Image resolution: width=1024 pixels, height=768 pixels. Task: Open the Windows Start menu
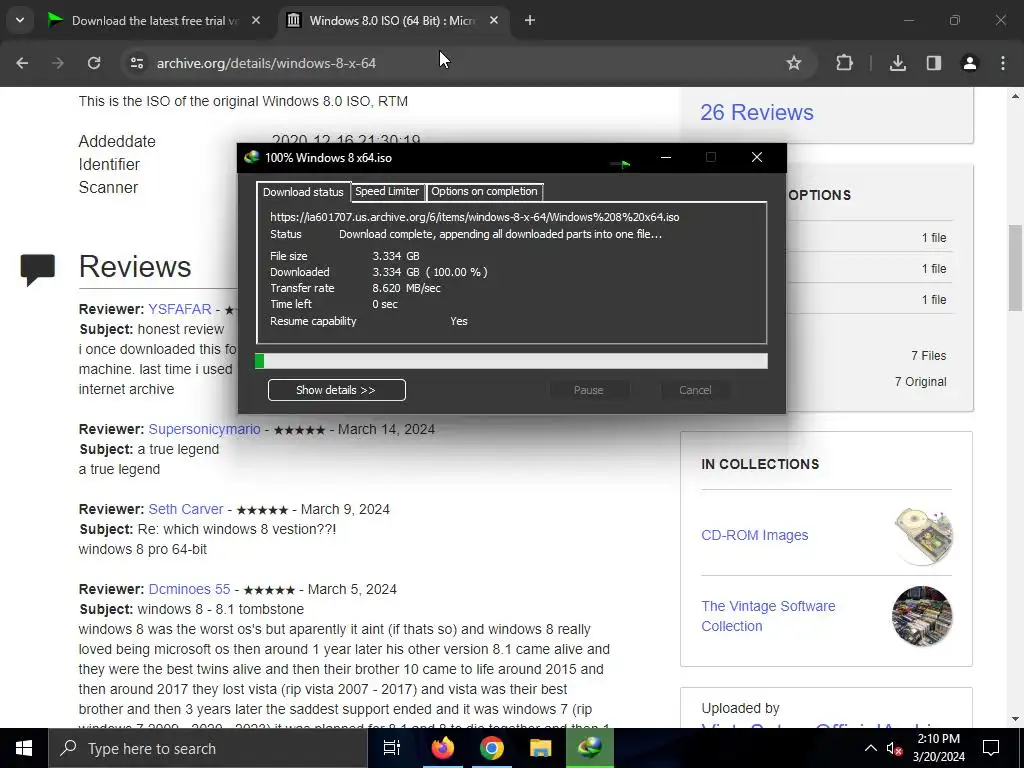click(x=24, y=748)
